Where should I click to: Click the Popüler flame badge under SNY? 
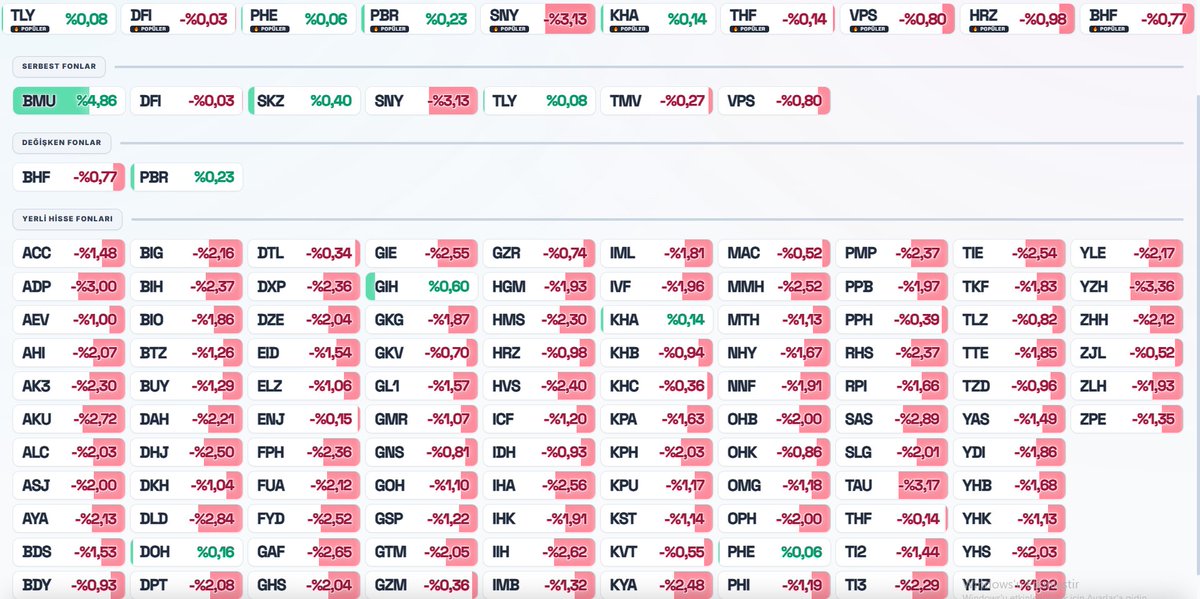[x=509, y=29]
